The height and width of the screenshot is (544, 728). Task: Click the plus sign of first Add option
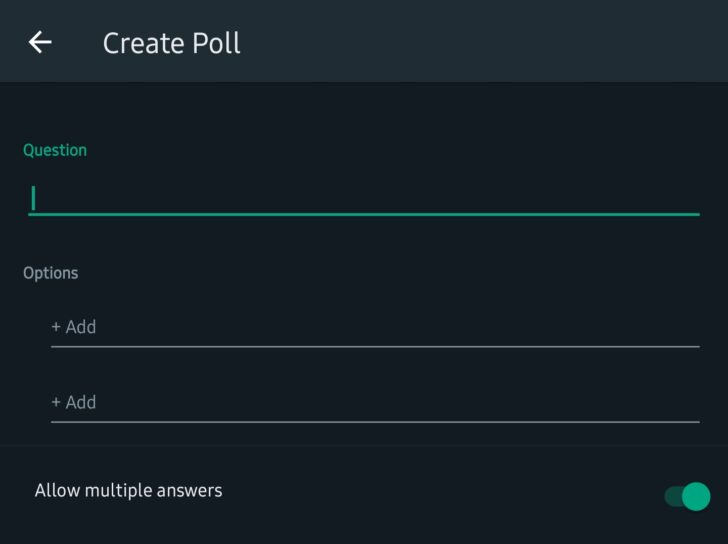56,327
